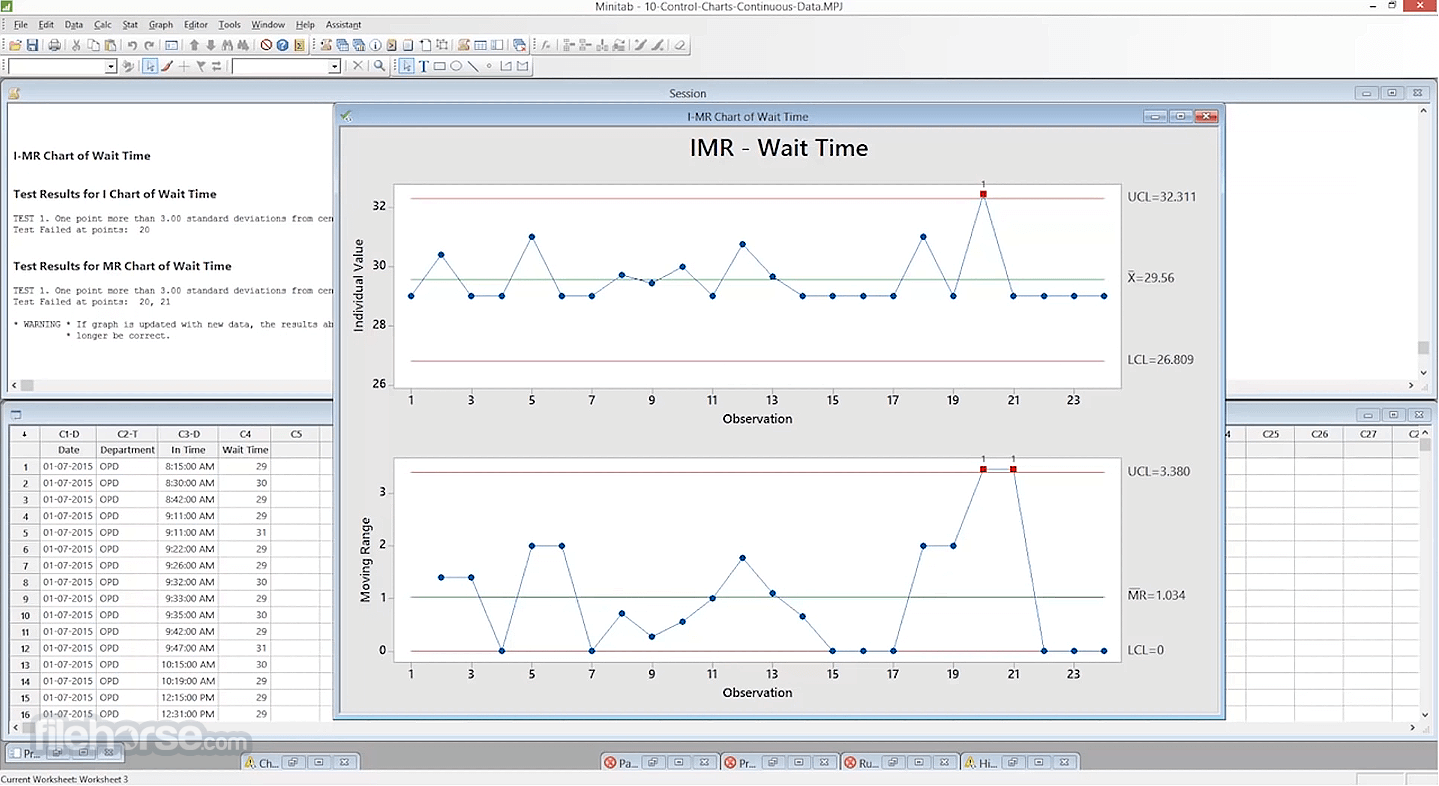Click the 'Moving Range' axis label

coord(365,560)
